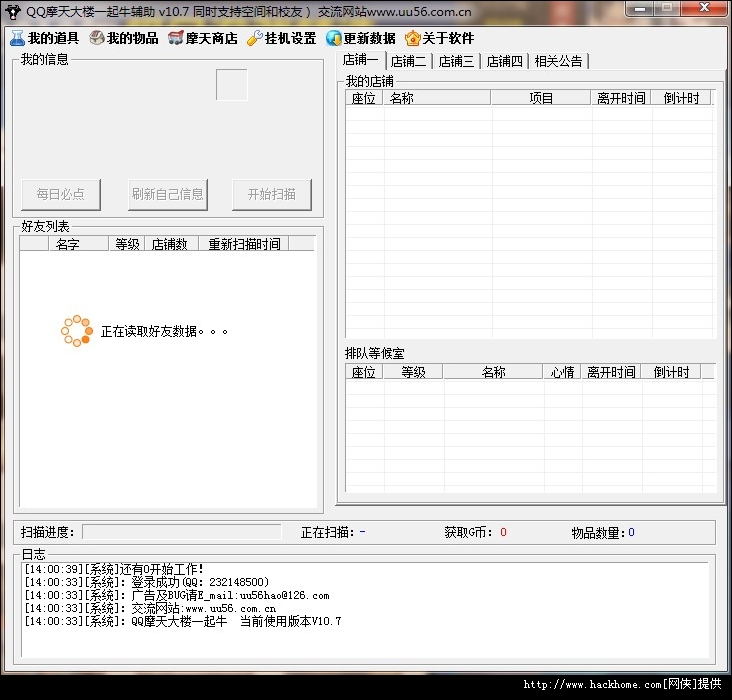Click the 我的物品 item icon

[x=97, y=38]
